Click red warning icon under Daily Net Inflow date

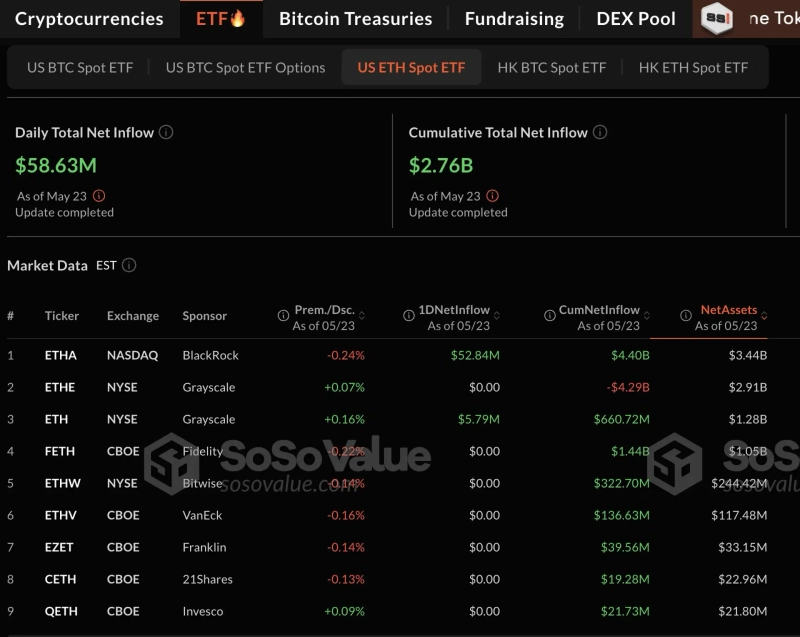pos(99,196)
